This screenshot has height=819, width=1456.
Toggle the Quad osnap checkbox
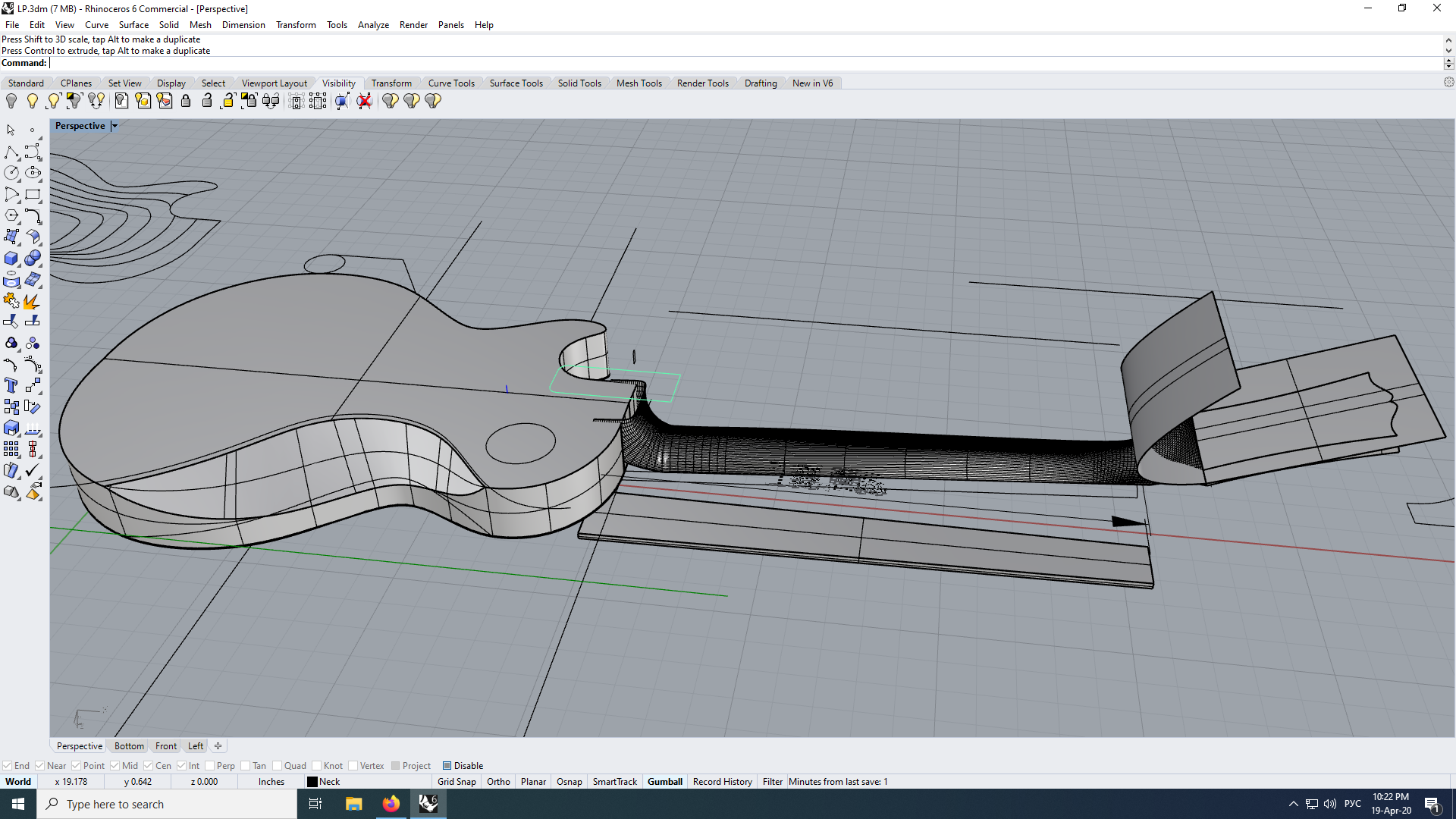tap(278, 766)
